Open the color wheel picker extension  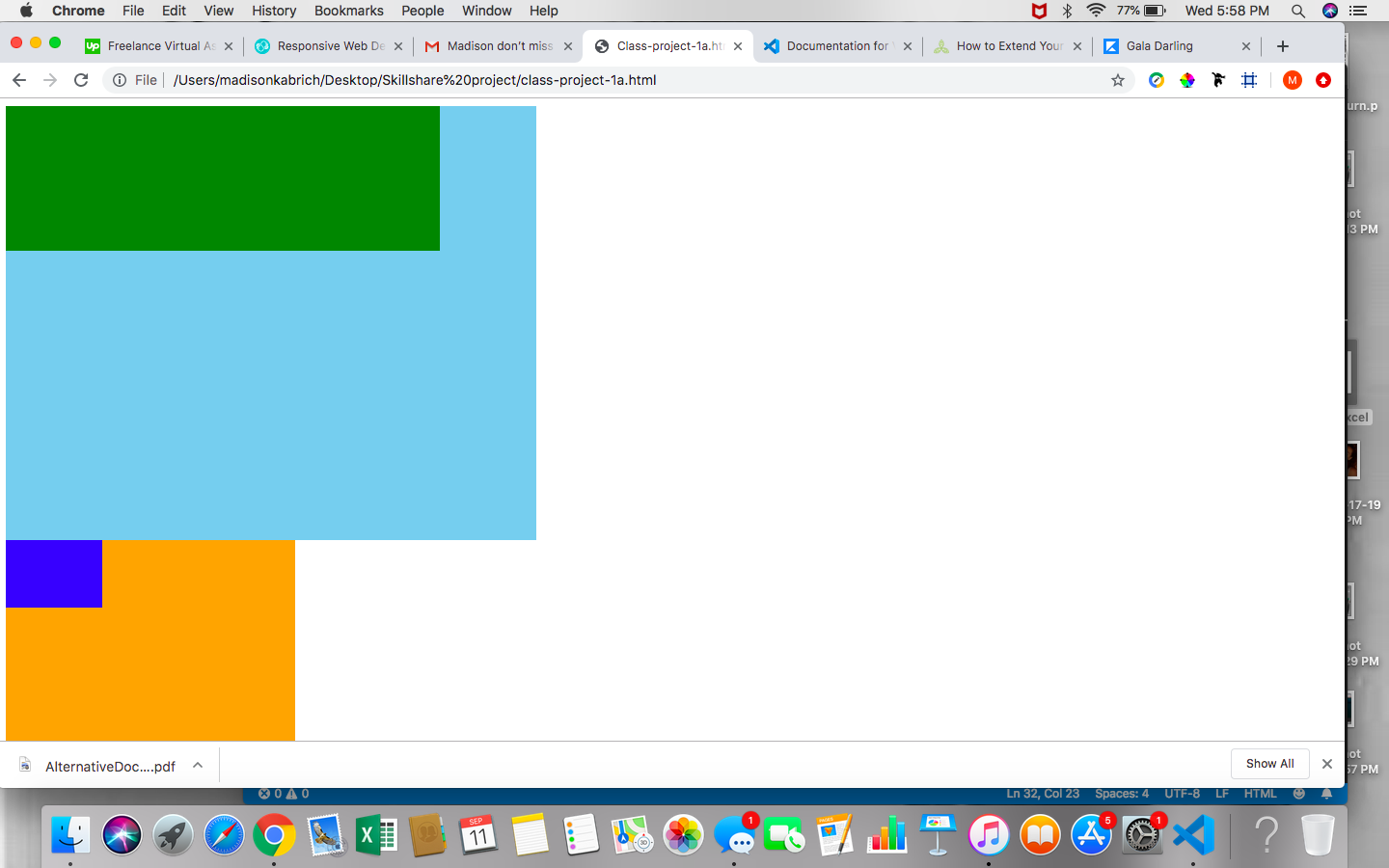(x=1187, y=80)
